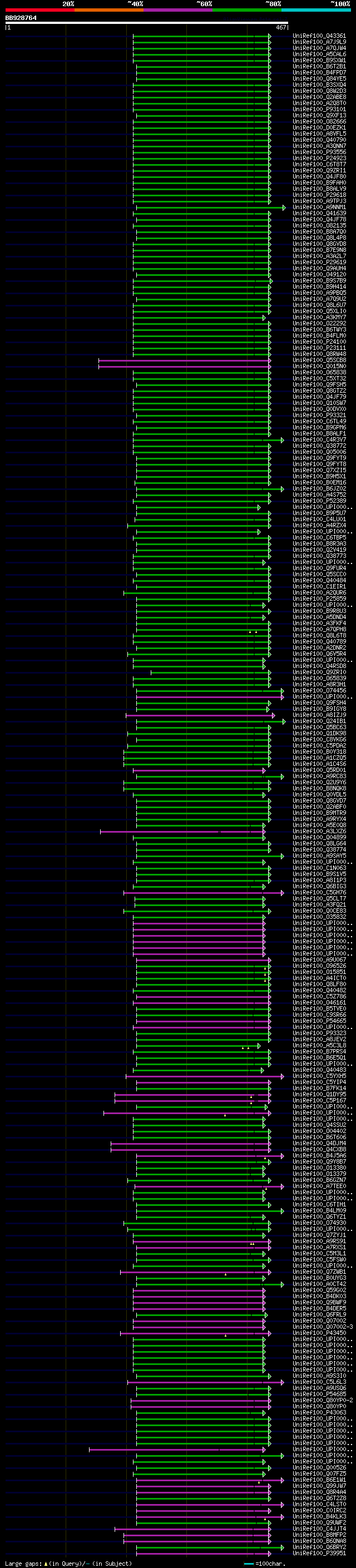The image size is (356, 1568).
Task: Choose the UniRef100_O82666 hit
Action: (x=319, y=122)
